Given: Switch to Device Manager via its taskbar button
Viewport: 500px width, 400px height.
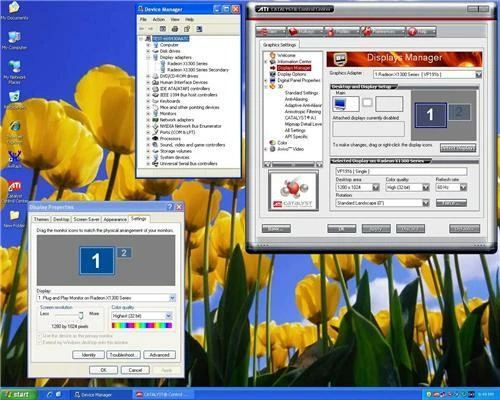Looking at the screenshot, I should click(x=100, y=395).
